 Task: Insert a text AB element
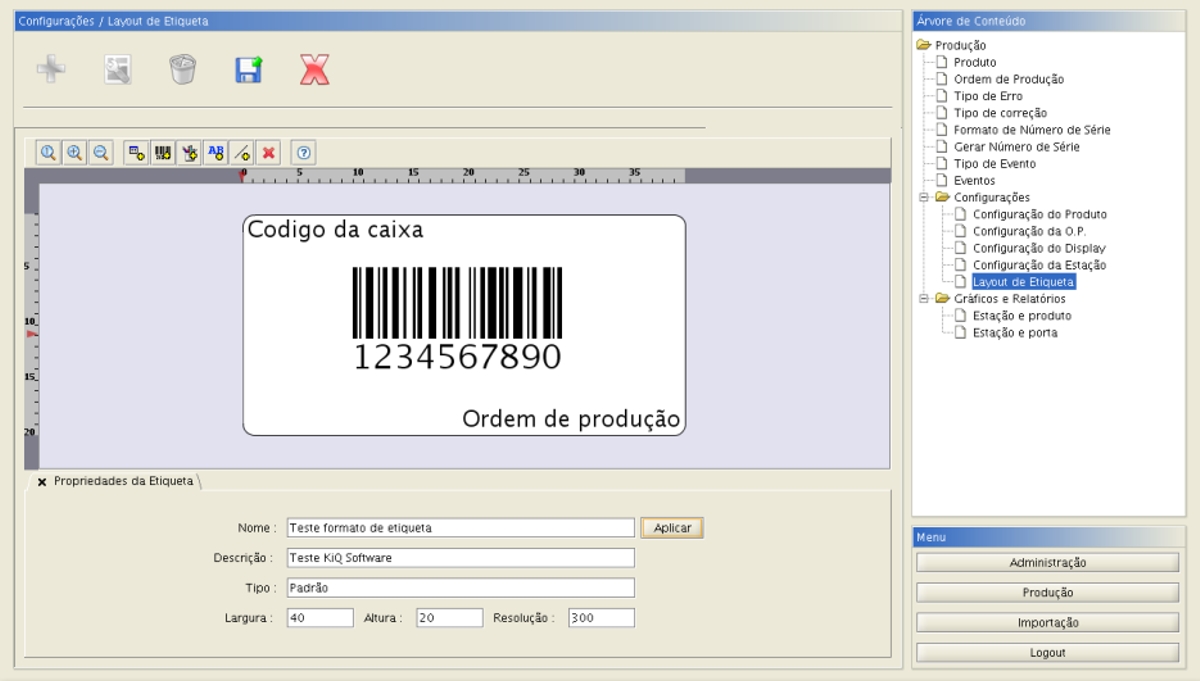215,153
